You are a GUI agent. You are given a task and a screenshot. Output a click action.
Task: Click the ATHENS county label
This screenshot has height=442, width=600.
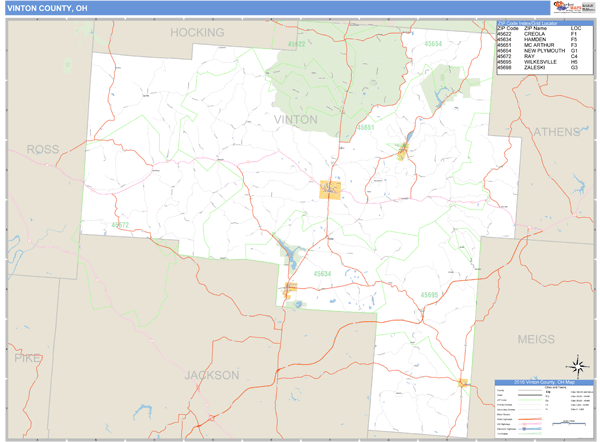[x=557, y=131]
